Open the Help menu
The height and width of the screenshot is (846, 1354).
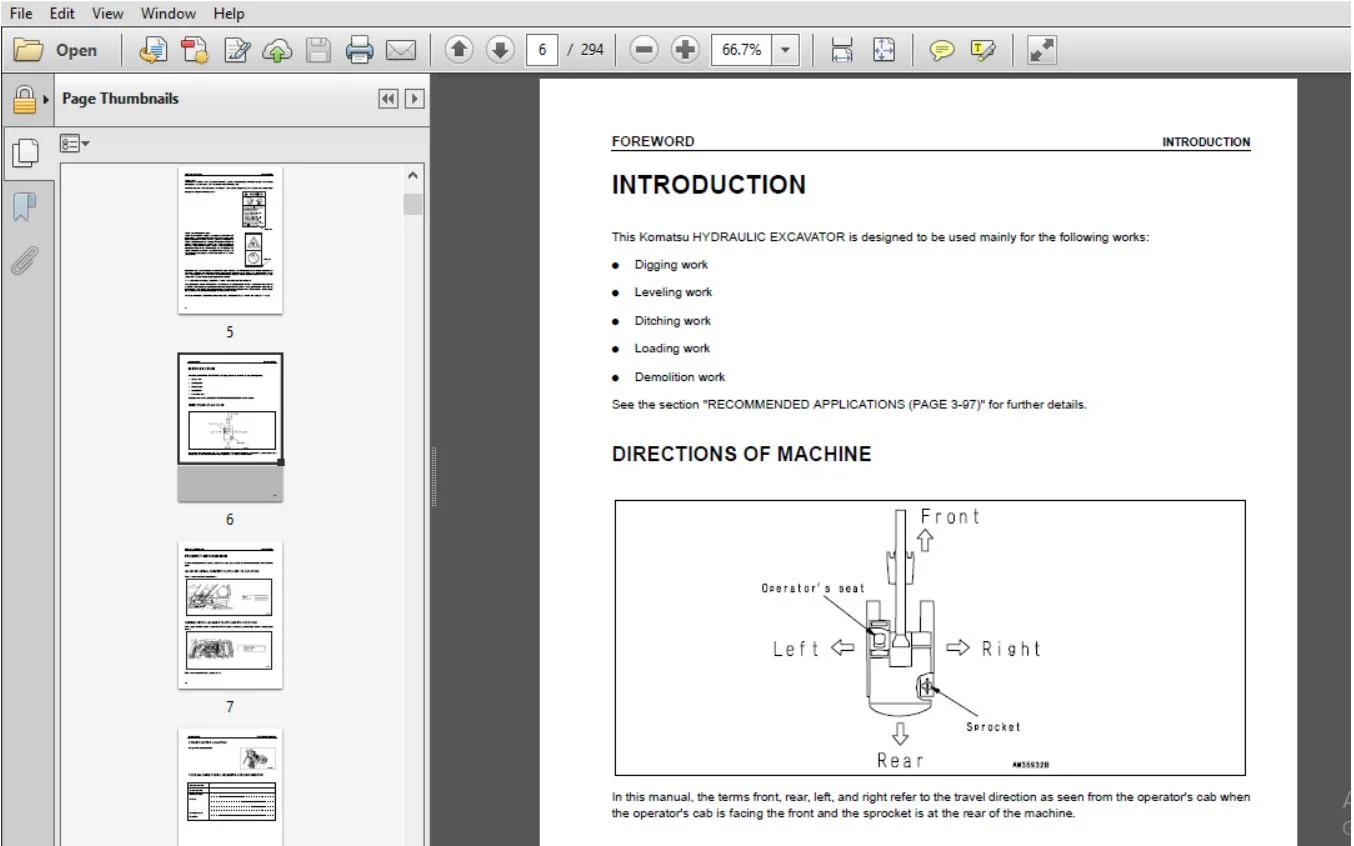click(x=228, y=13)
